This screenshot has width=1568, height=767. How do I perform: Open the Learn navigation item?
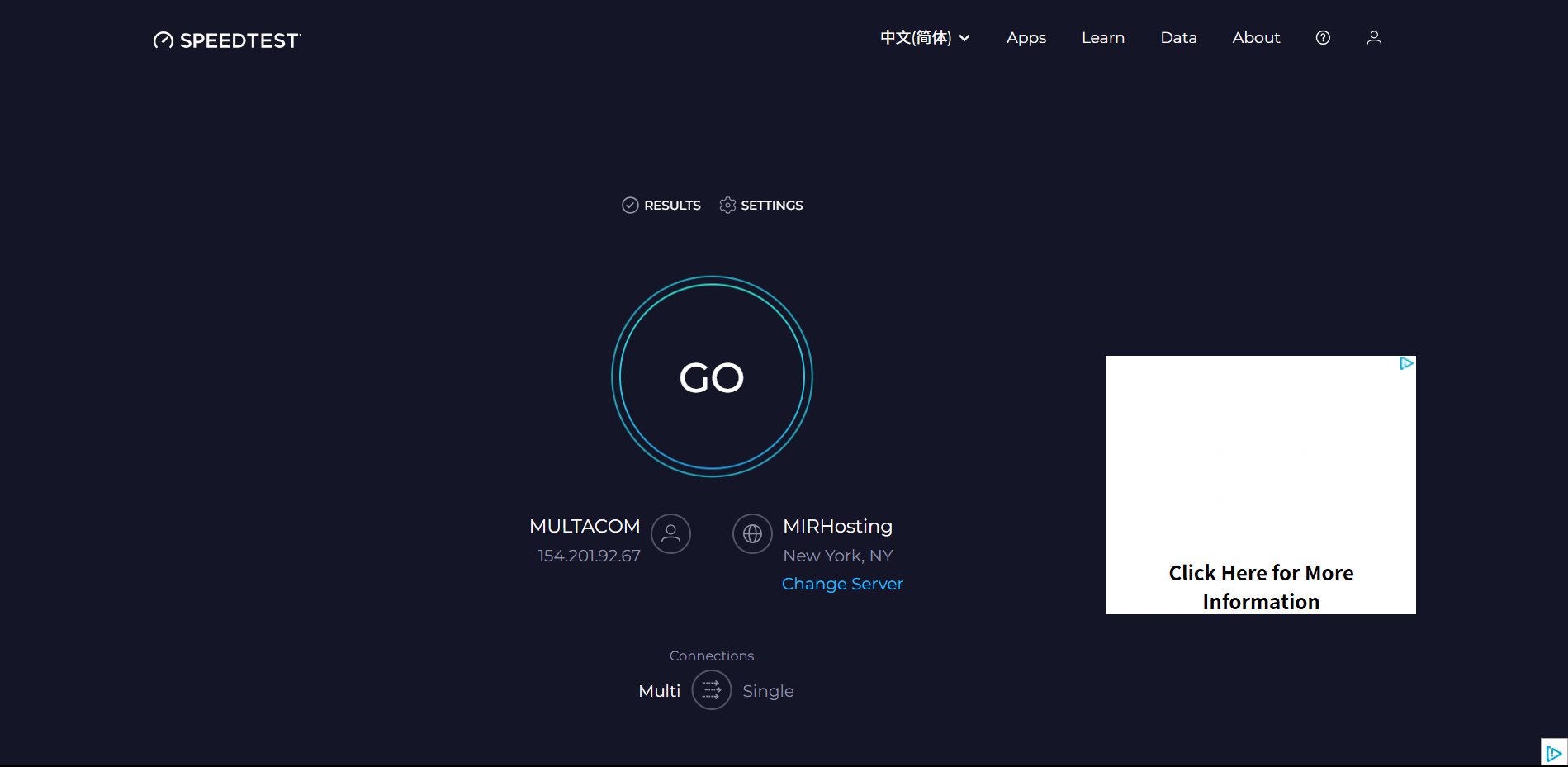click(x=1102, y=37)
